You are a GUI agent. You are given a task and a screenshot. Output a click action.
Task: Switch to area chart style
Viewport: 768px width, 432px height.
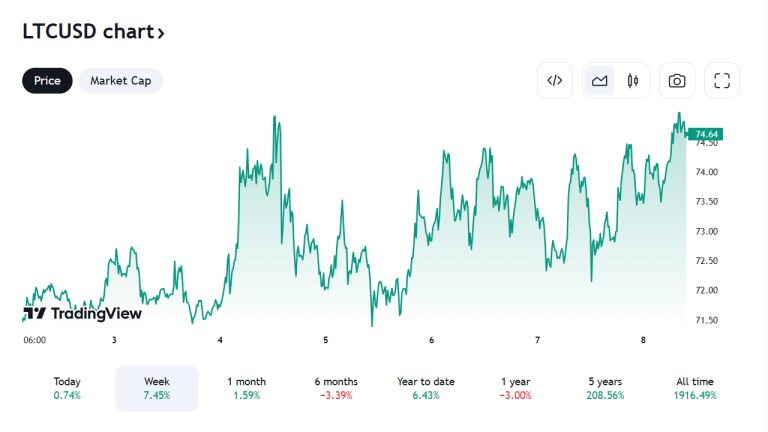coord(600,81)
